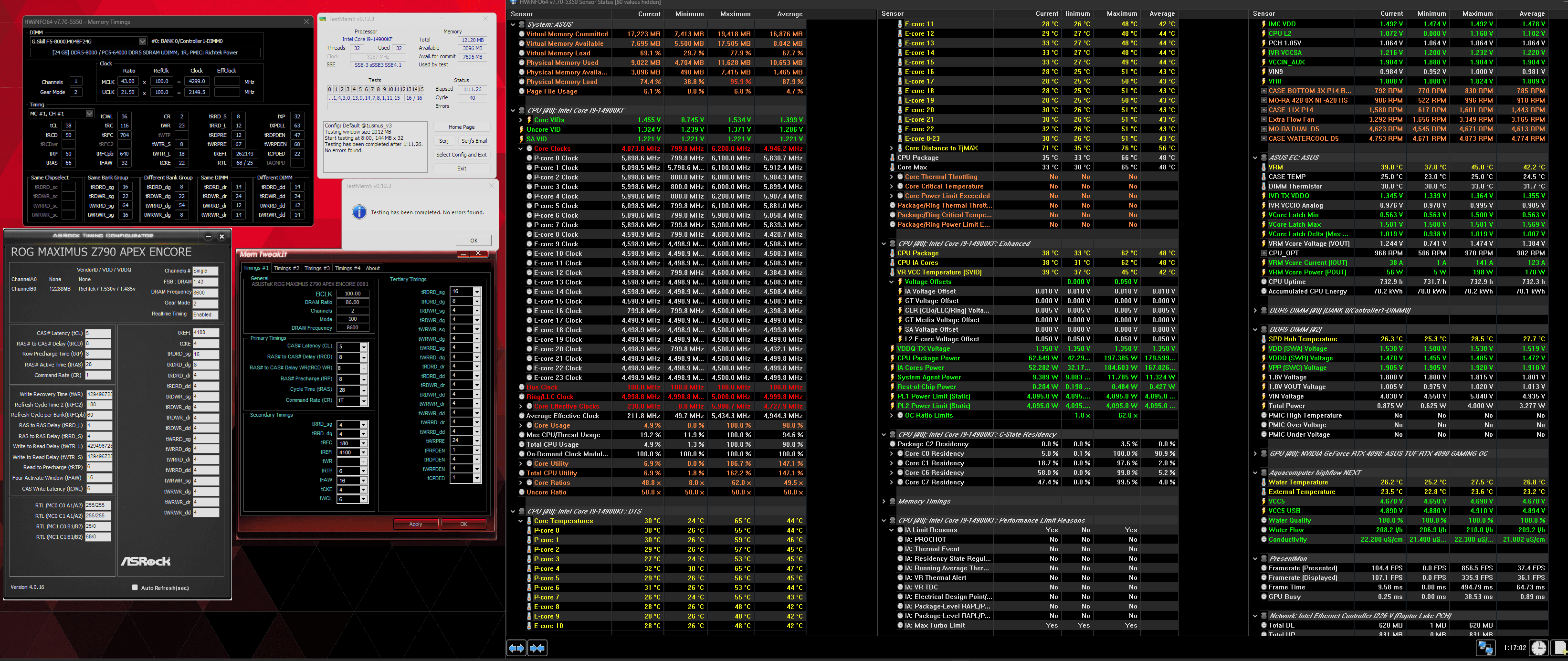Viewport: 1568px width, 661px height.
Task: Open the MC #1, CH #1 timing dropdown
Action: [x=89, y=113]
